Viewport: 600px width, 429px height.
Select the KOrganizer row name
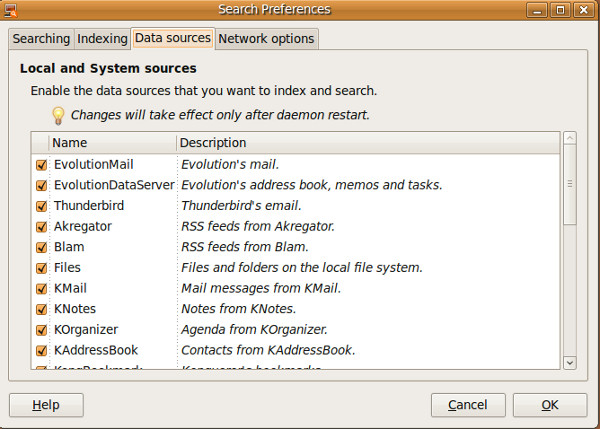[x=86, y=330]
